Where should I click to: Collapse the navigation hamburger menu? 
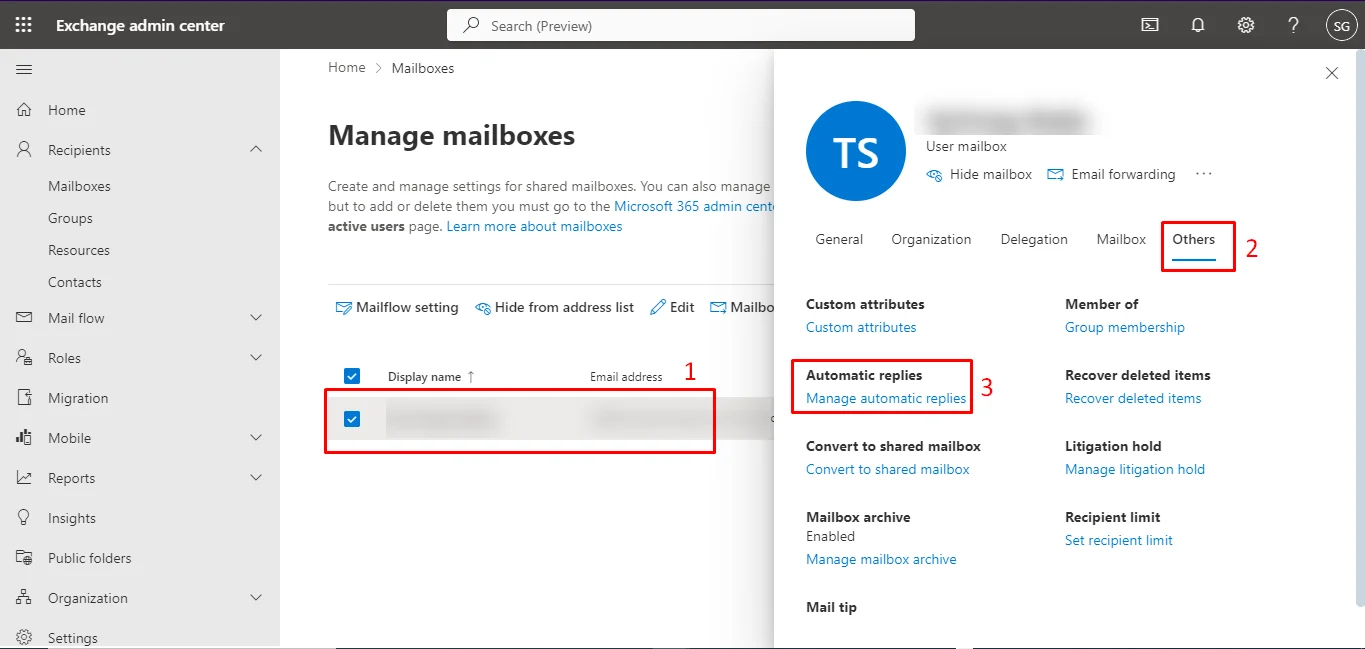coord(24,69)
